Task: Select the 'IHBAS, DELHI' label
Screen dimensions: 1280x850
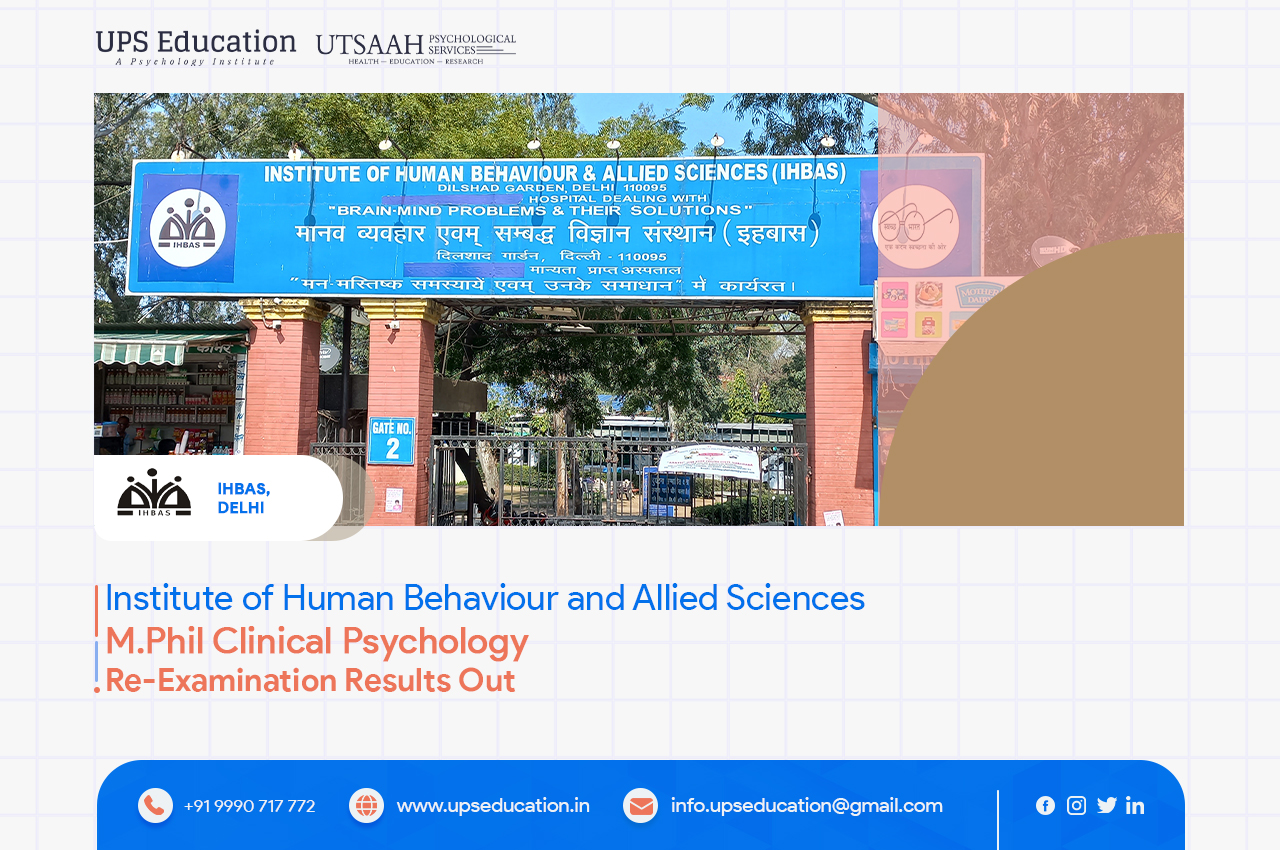Action: click(244, 498)
